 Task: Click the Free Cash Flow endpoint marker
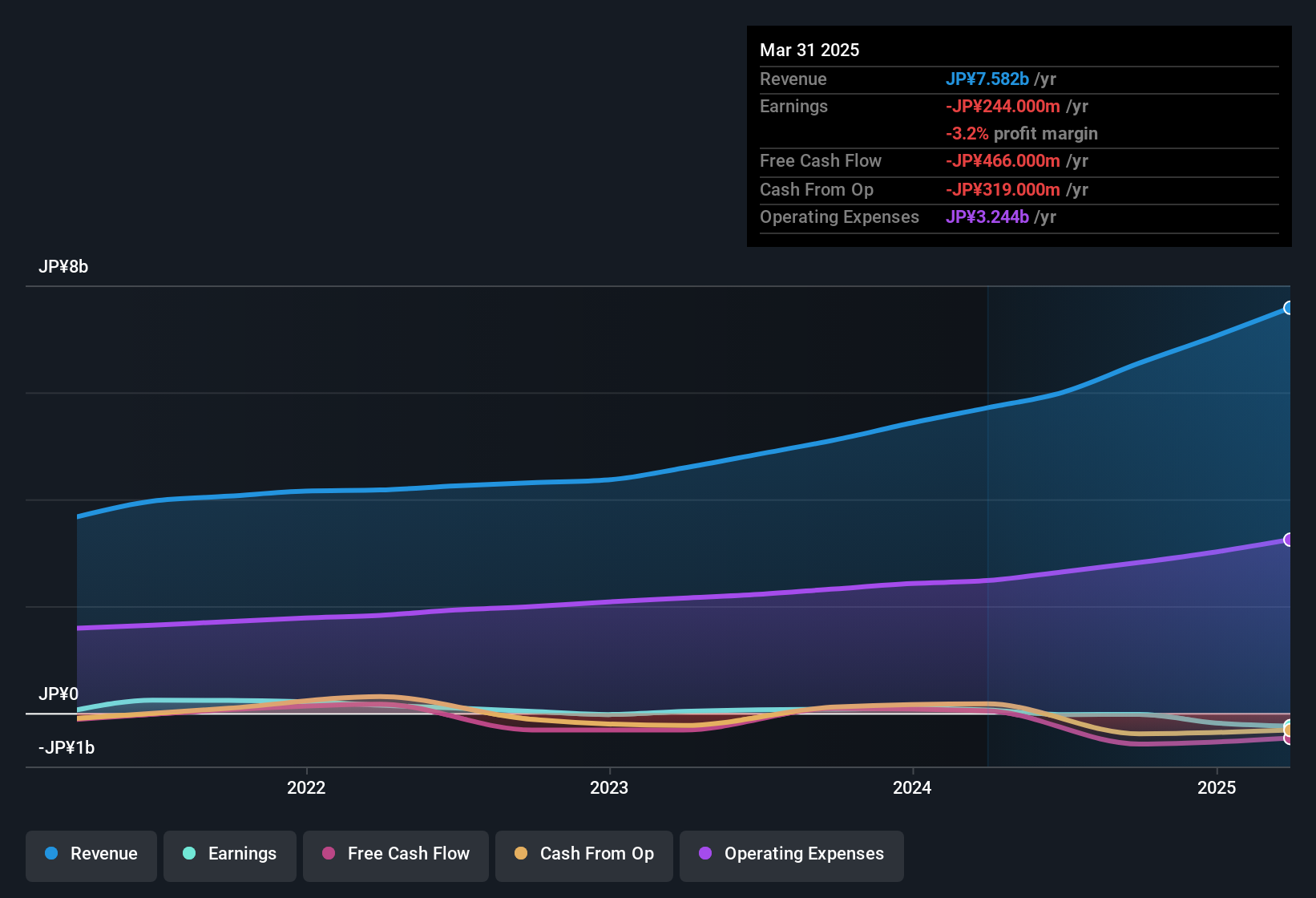point(1289,738)
